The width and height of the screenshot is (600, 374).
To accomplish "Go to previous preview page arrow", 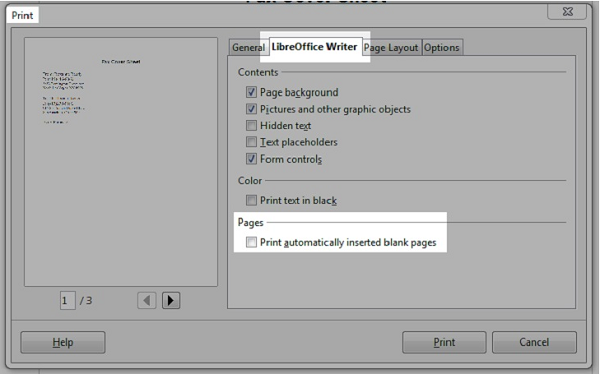I will point(147,301).
